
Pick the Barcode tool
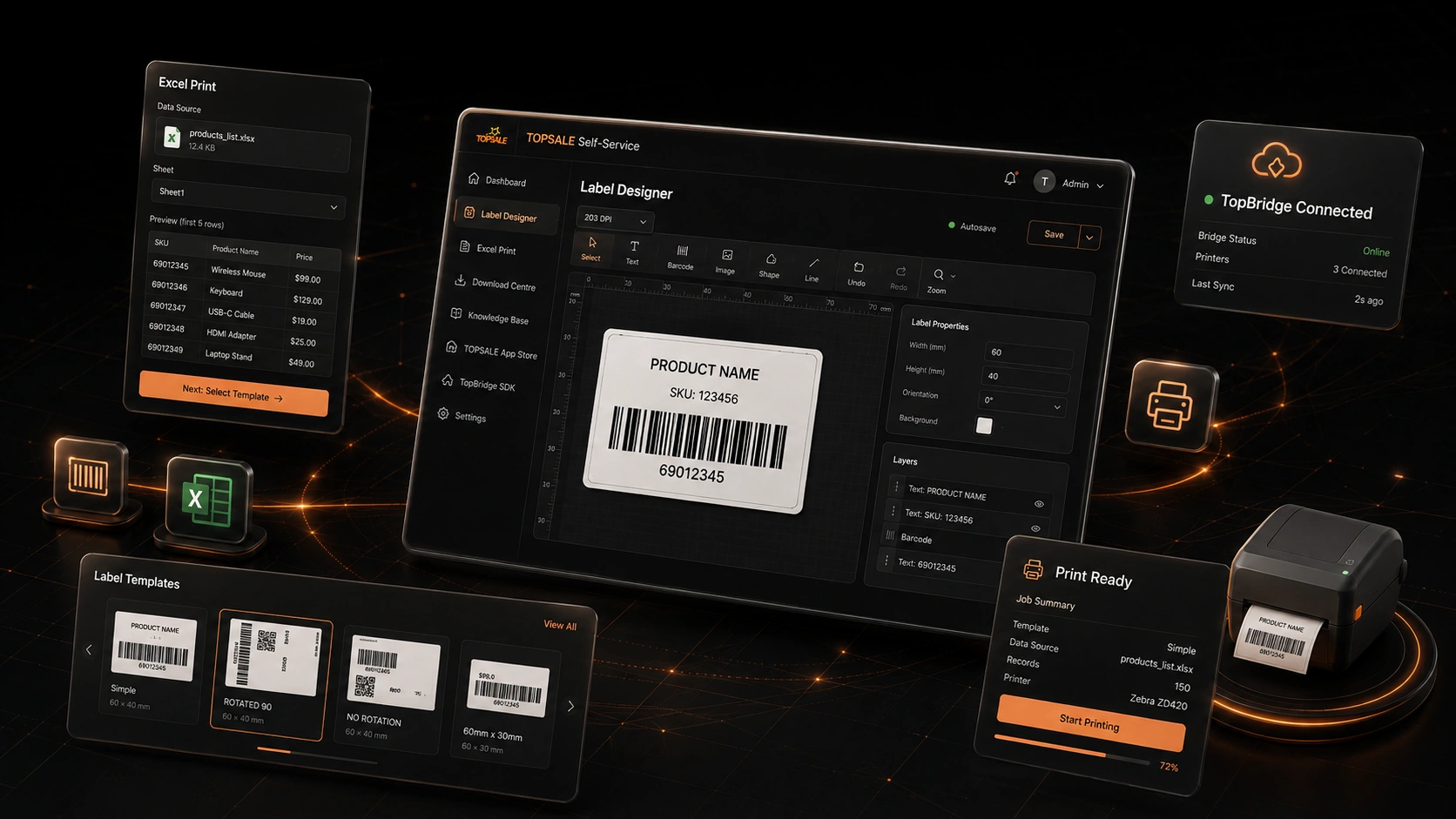[x=681, y=258]
